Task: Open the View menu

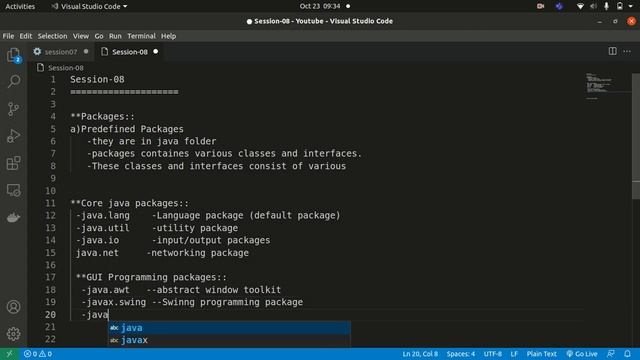Action: coord(81,36)
